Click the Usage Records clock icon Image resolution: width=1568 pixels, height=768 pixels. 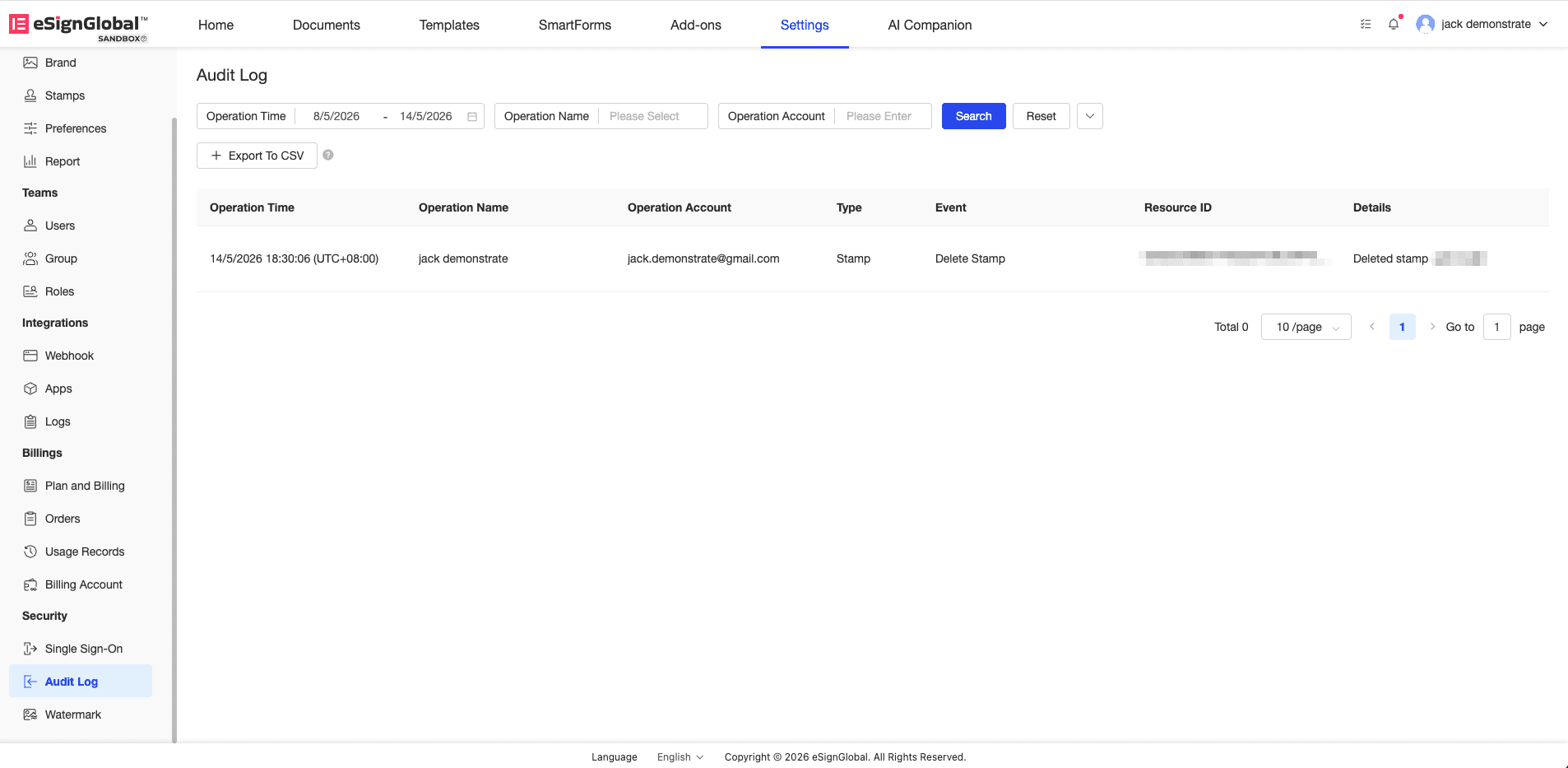pyautogui.click(x=30, y=552)
